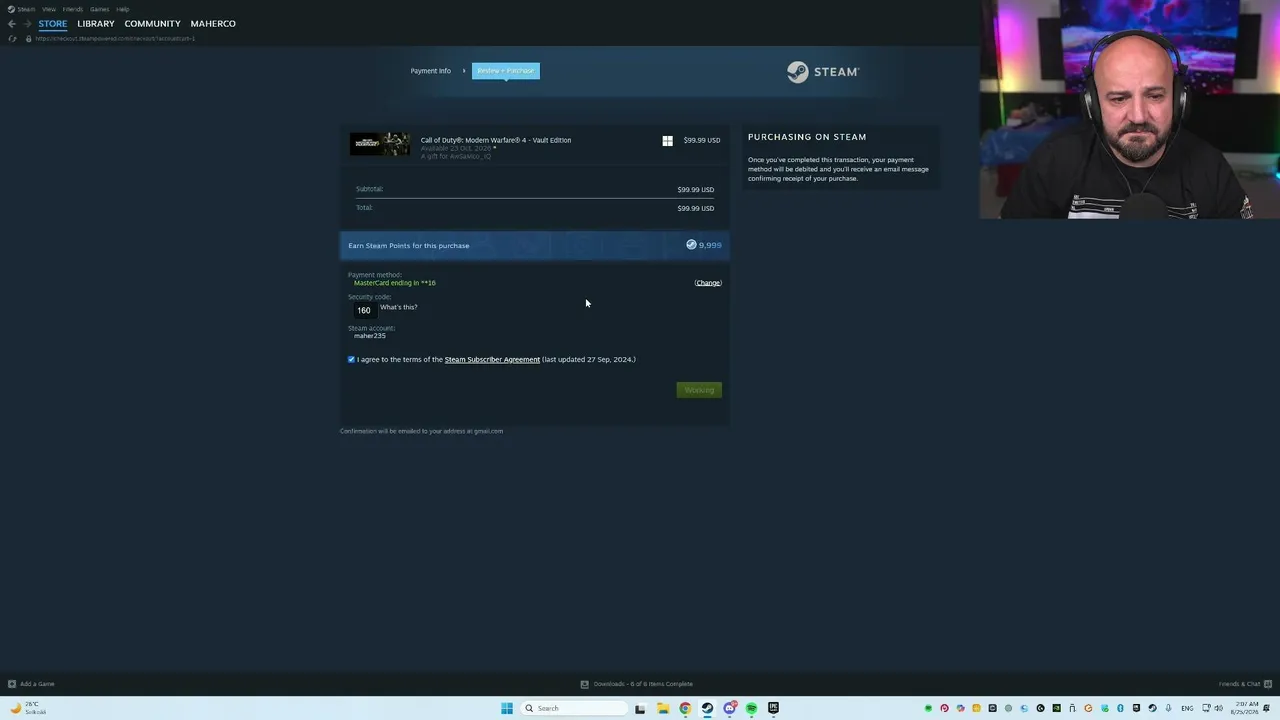The height and width of the screenshot is (720, 1280).
Task: Click the Bluetooth icon in the system tray
Action: point(1120,708)
